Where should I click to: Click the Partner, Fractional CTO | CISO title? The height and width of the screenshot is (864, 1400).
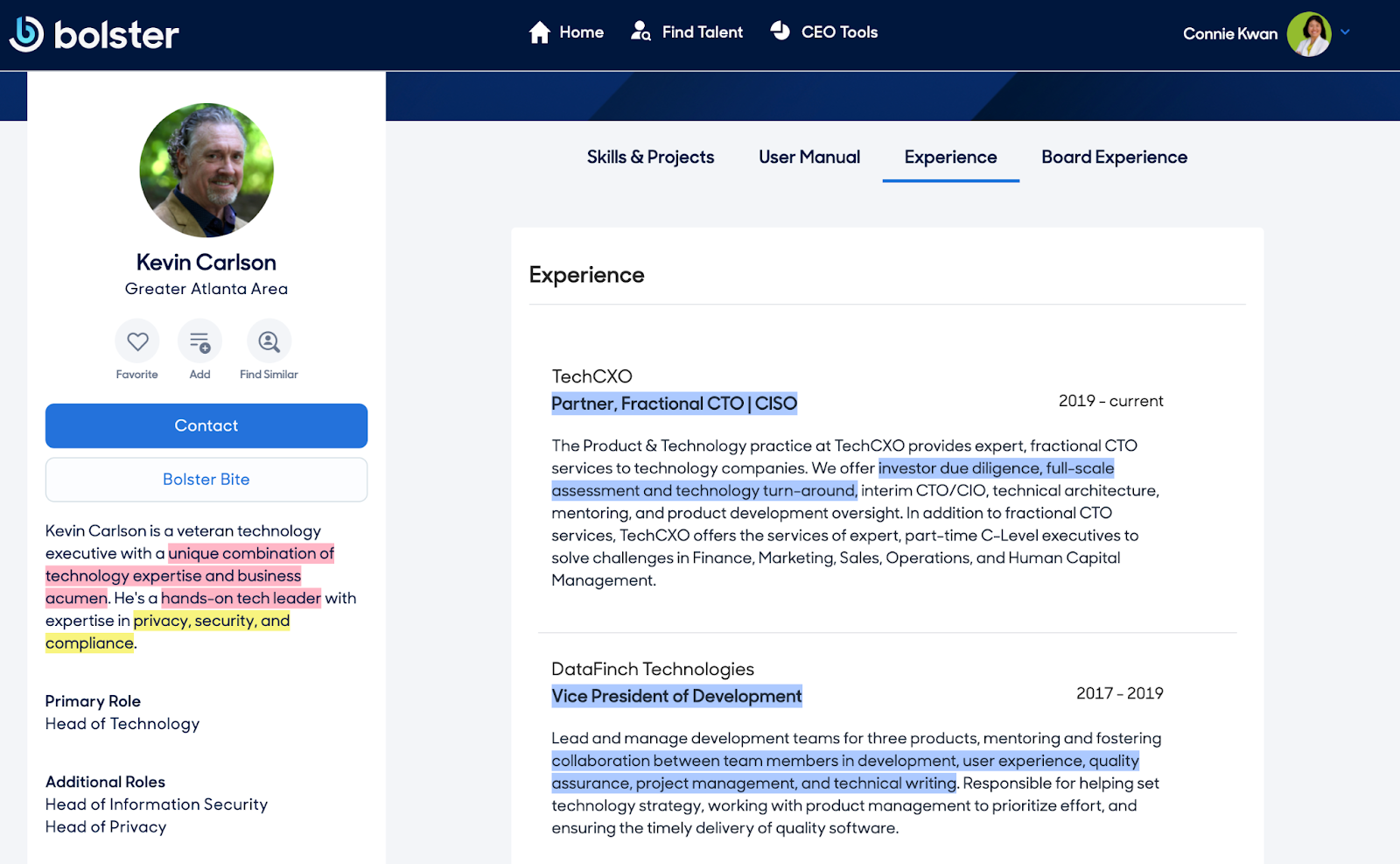674,404
